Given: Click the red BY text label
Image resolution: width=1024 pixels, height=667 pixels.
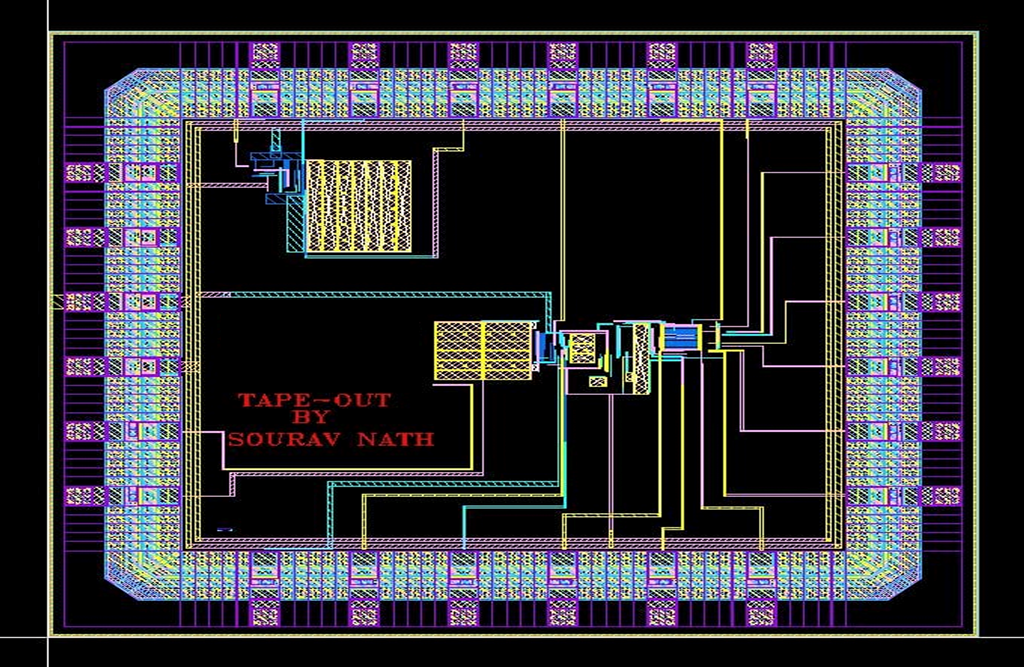Looking at the screenshot, I should pyautogui.click(x=314, y=419).
